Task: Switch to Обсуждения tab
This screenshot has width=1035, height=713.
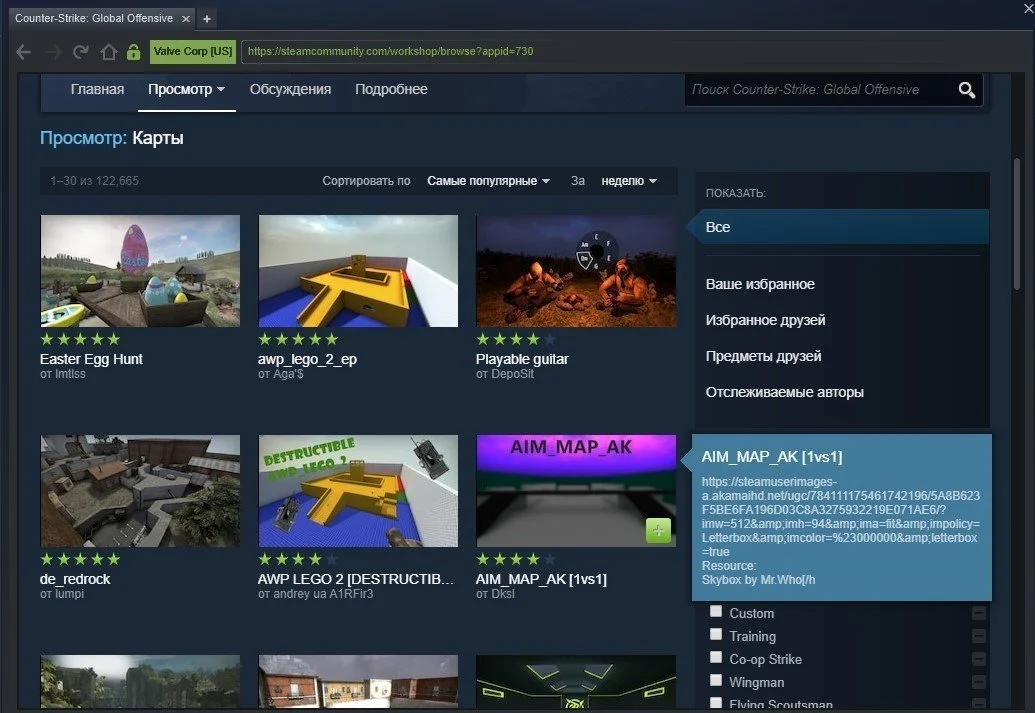Action: (290, 90)
